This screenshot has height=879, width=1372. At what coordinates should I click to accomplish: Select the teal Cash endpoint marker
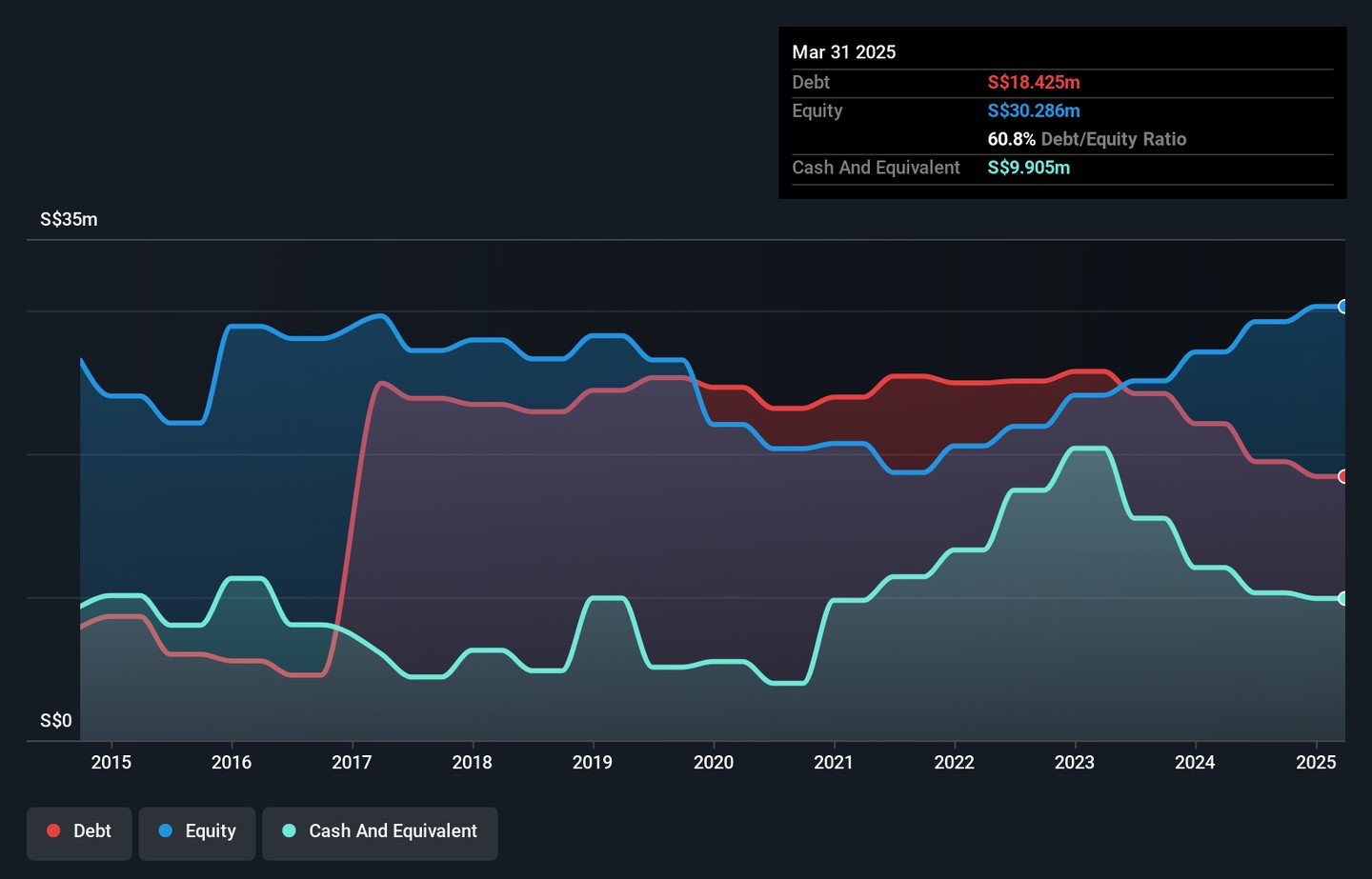point(1342,598)
